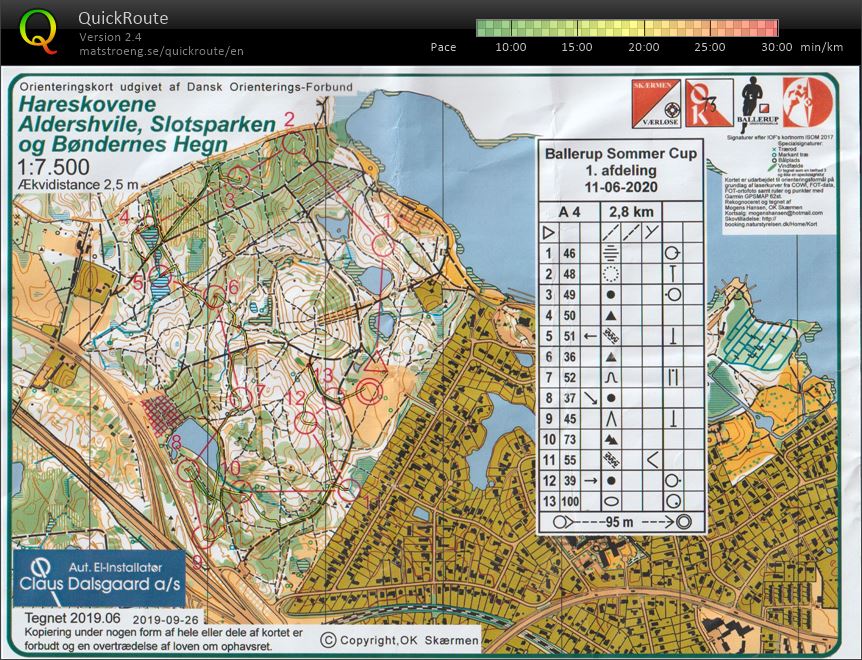
Task: Click the "2019-09-26" date text
Action: [x=167, y=620]
